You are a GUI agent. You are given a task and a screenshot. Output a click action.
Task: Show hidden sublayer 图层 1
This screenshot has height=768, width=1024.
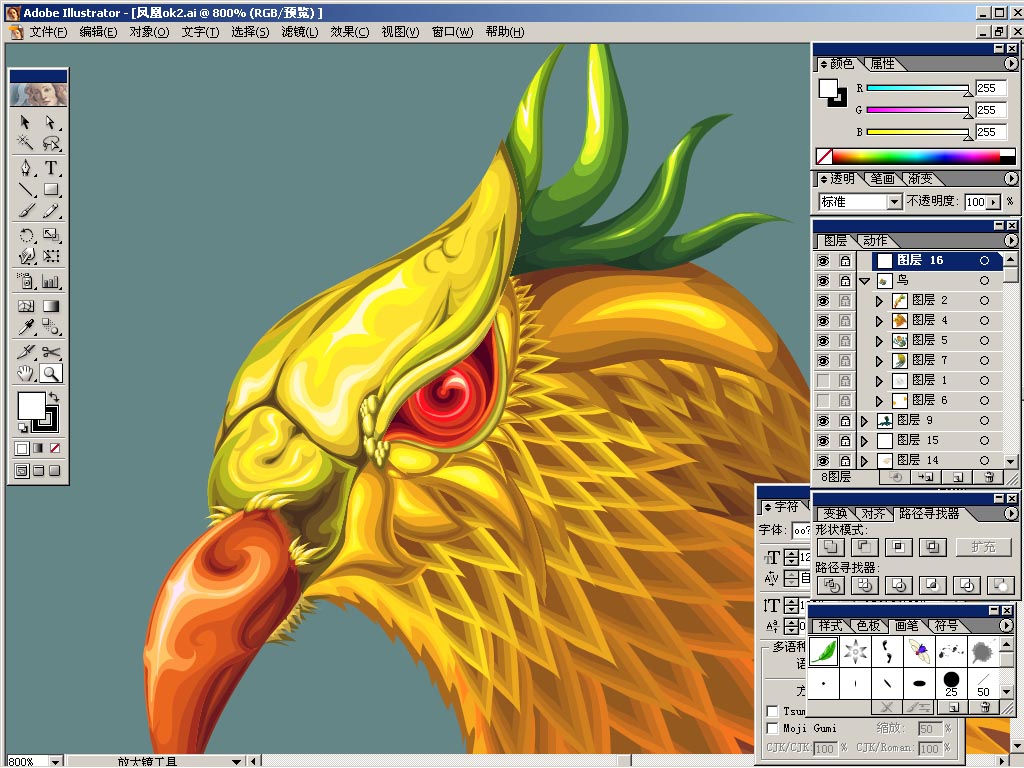[824, 381]
